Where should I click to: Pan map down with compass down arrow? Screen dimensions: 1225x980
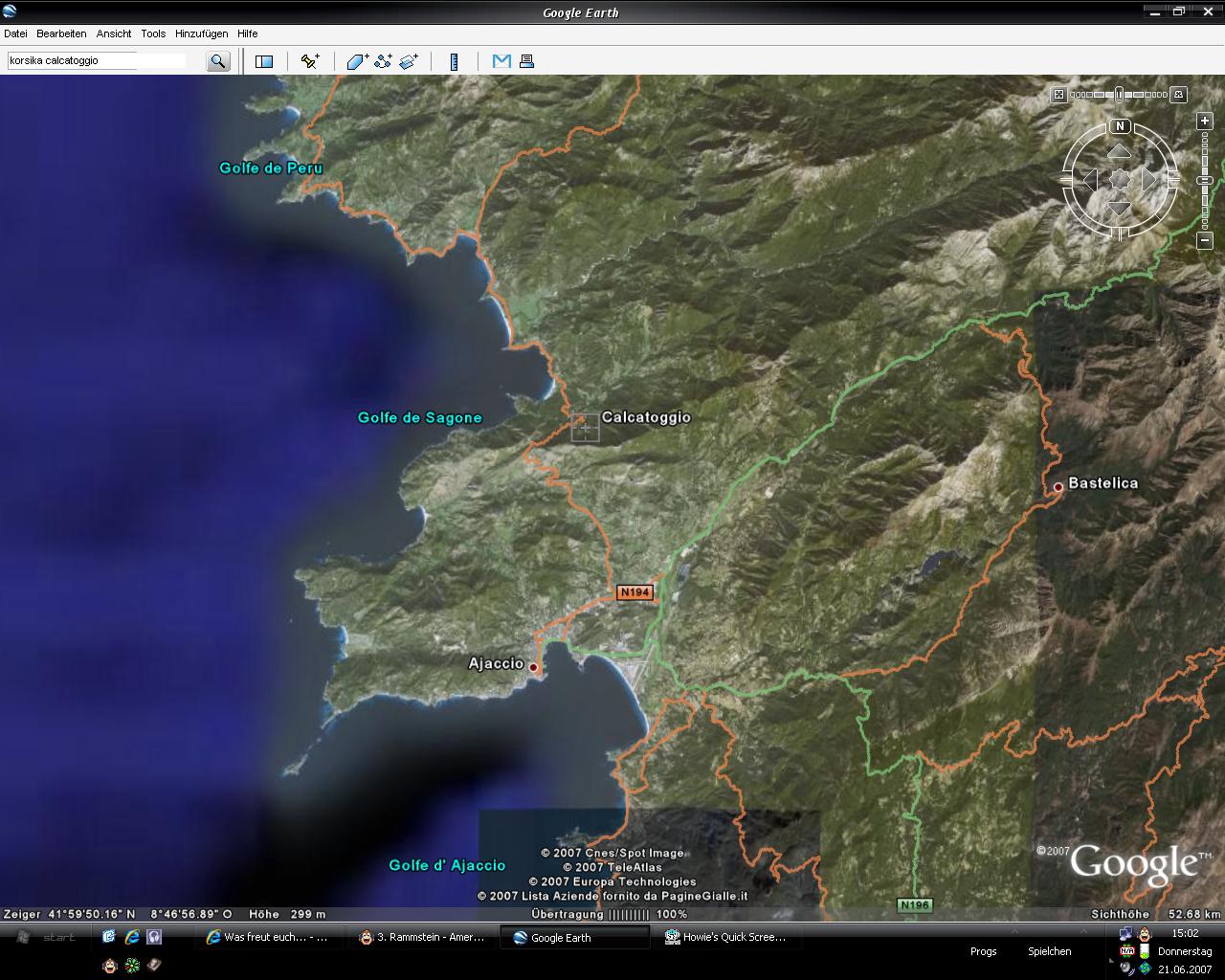[x=1120, y=209]
